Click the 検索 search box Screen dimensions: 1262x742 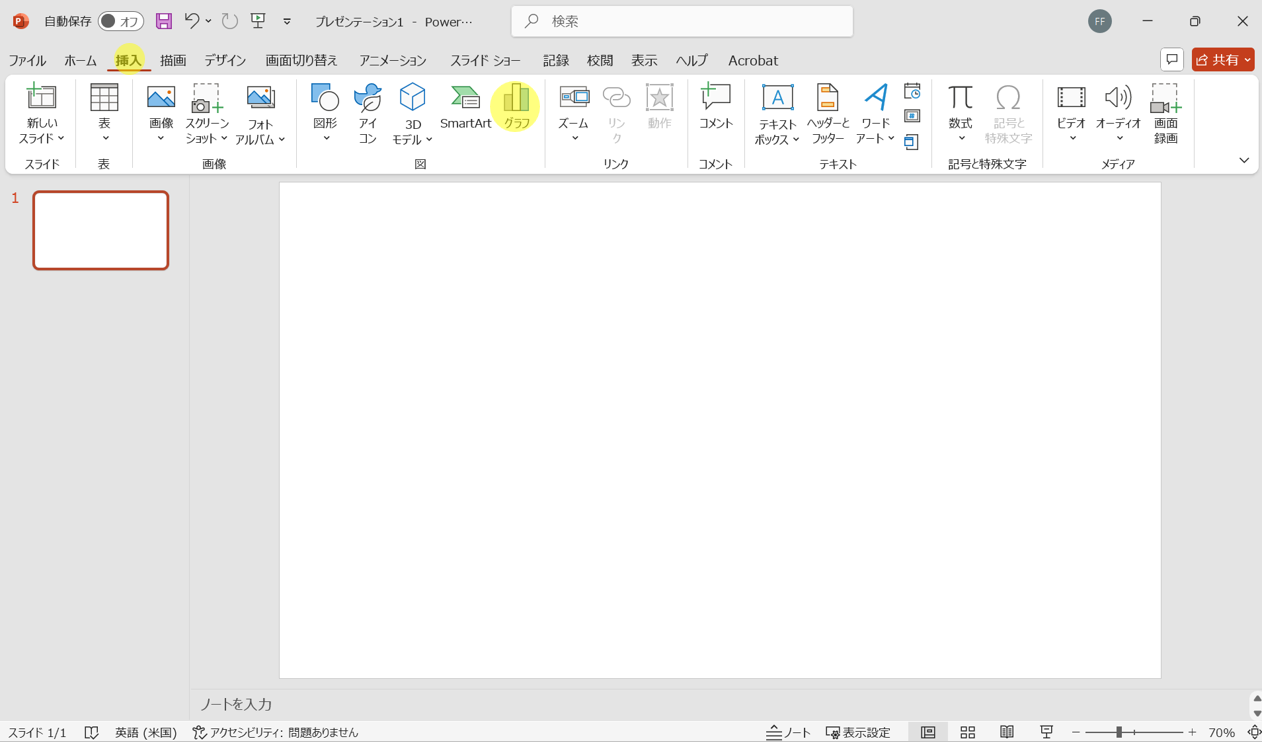[x=682, y=21]
